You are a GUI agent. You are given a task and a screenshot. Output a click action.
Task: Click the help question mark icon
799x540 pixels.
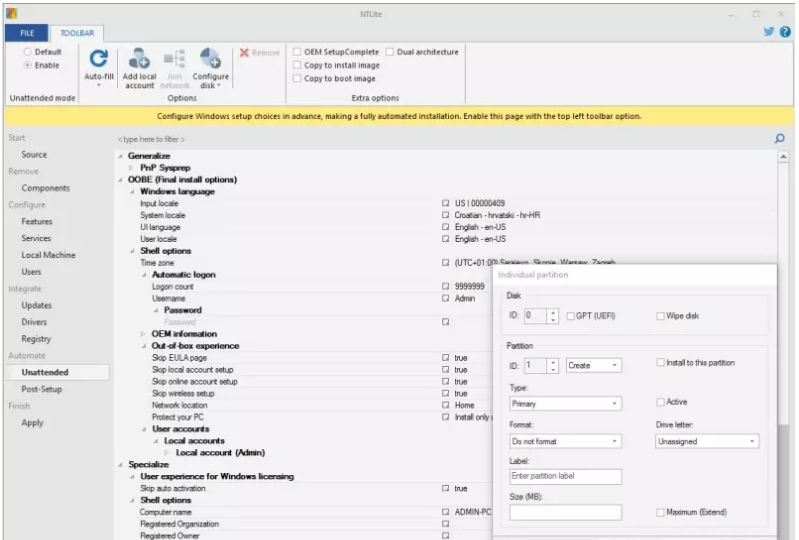pos(785,32)
